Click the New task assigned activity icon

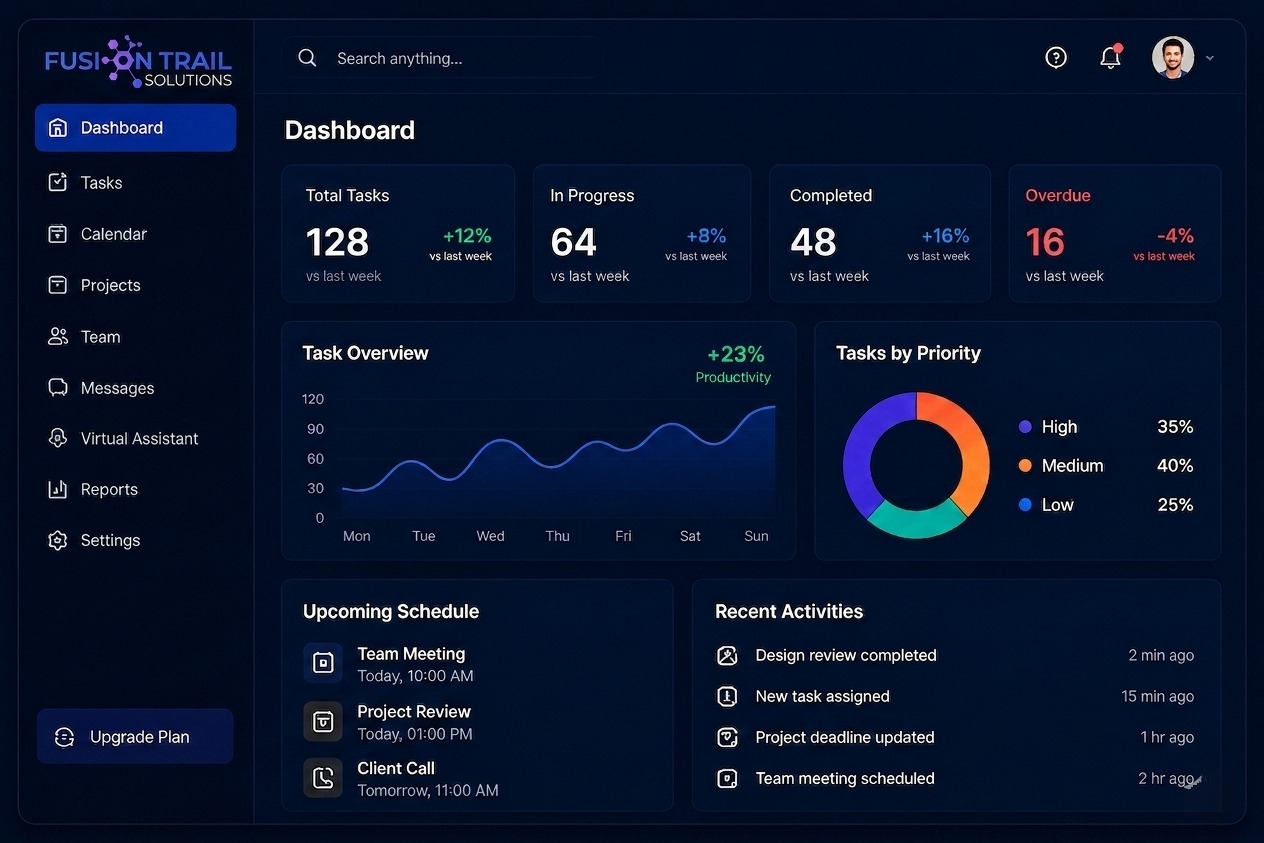point(727,696)
